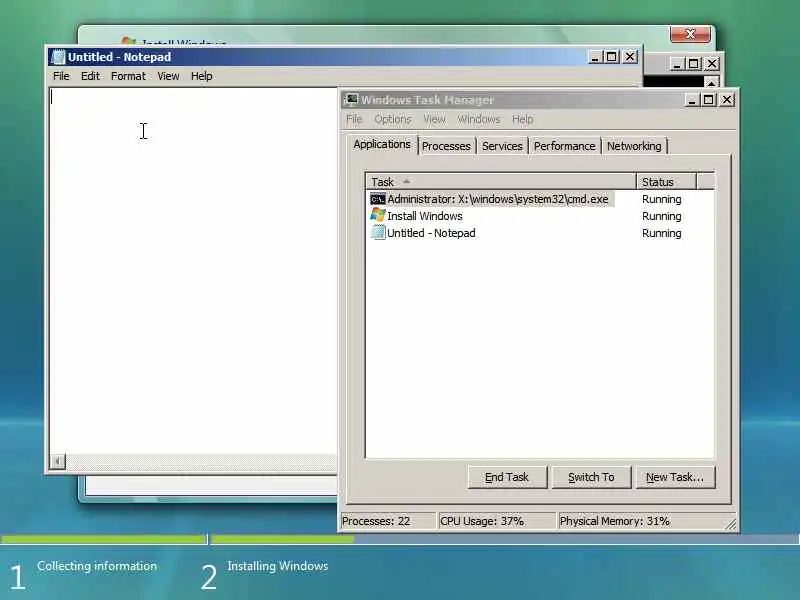The image size is (800, 600).
Task: Switch to the Performance tab
Action: [564, 146]
